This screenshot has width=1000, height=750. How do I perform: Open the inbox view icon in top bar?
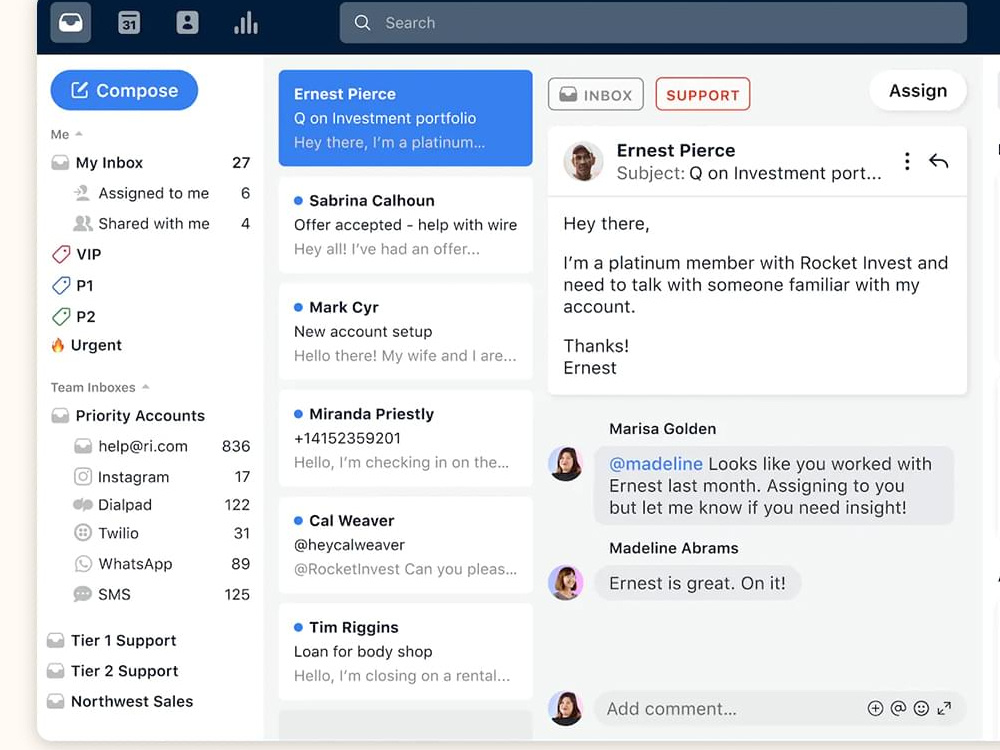[x=70, y=23]
